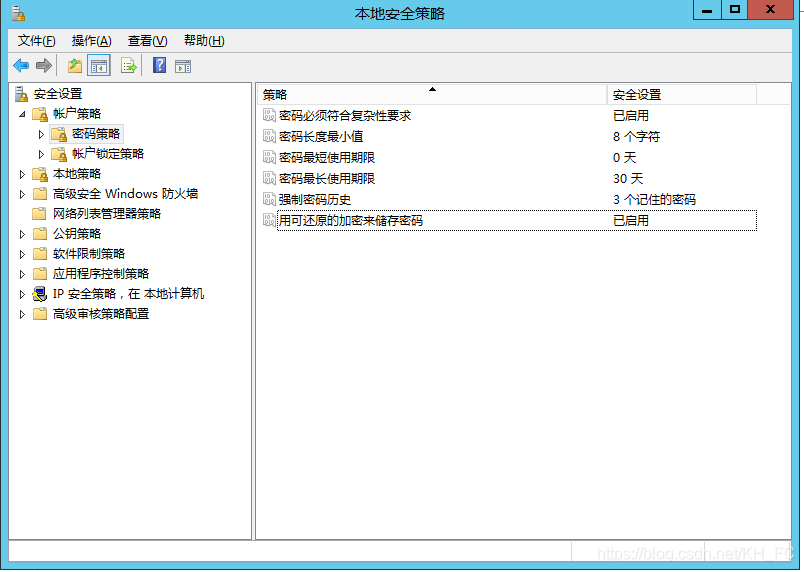Click the up one level folder icon
This screenshot has width=804, height=572.
75,66
